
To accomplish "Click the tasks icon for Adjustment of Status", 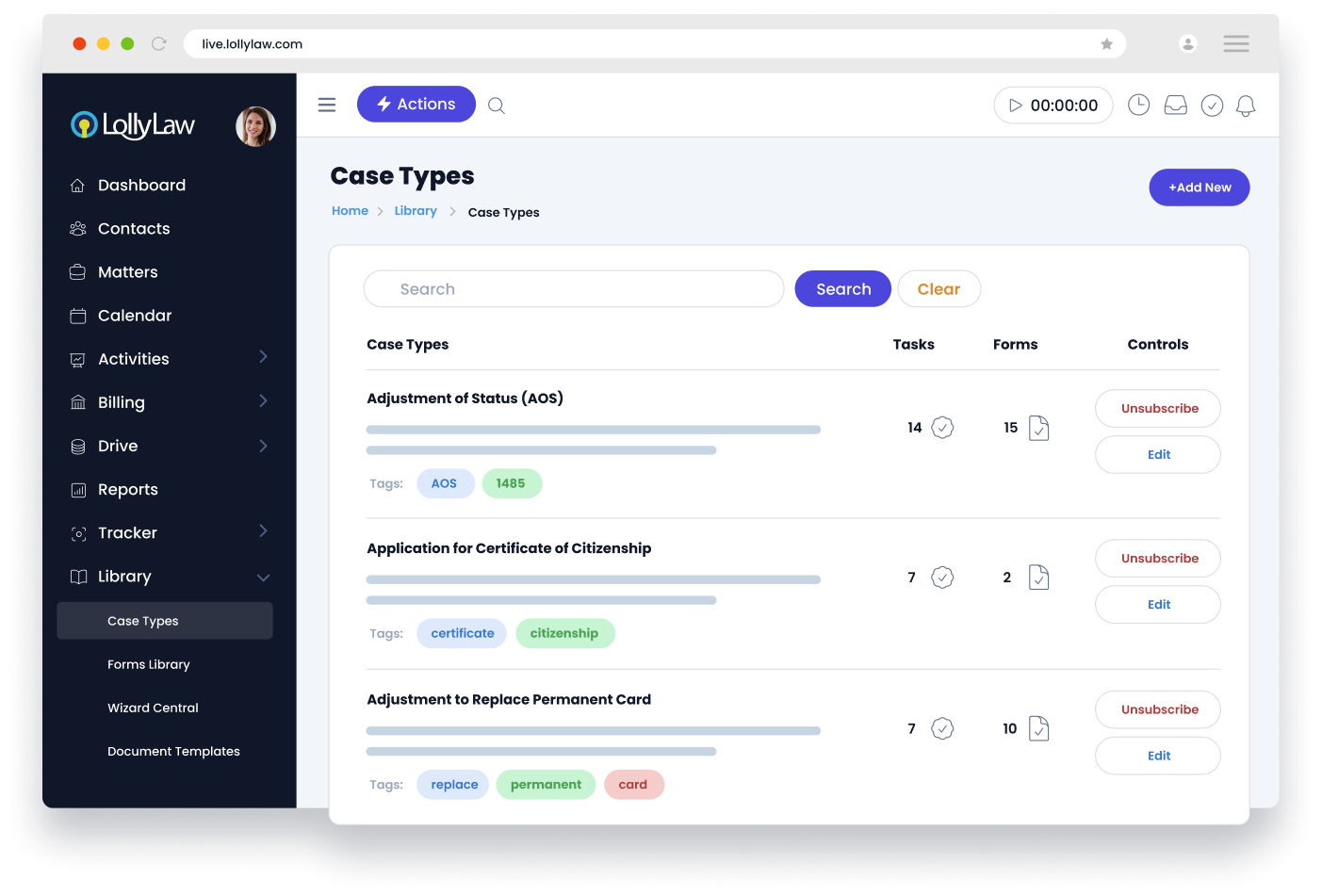I will (942, 428).
